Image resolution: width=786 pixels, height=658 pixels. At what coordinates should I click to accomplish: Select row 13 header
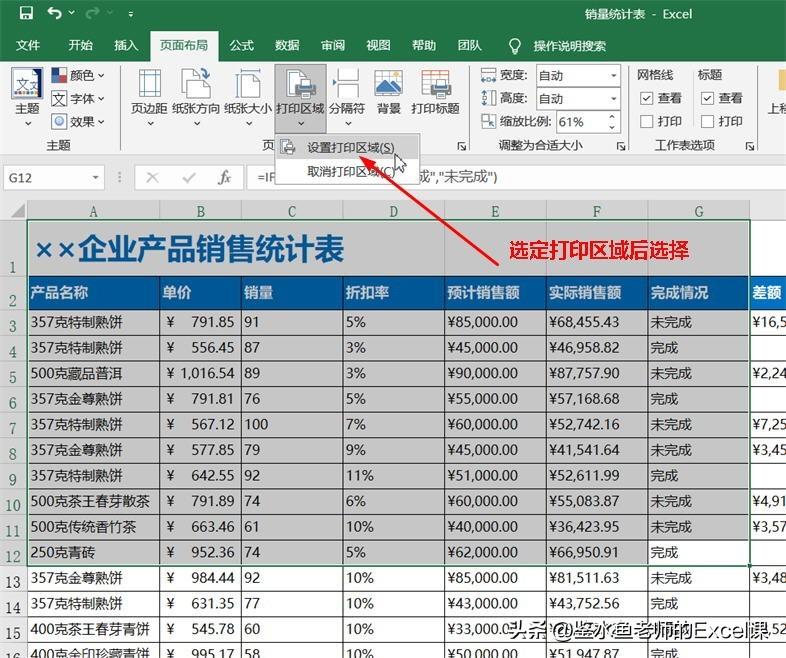click(x=13, y=579)
